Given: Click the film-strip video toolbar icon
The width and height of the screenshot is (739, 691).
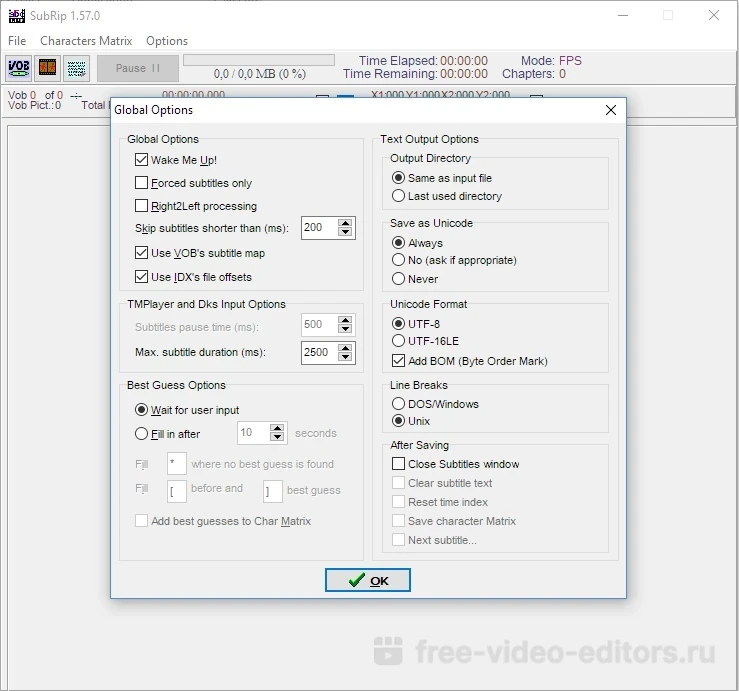Looking at the screenshot, I should click(x=48, y=68).
